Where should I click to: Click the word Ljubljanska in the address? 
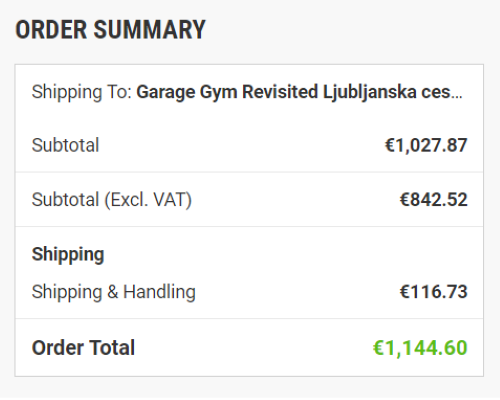[x=370, y=92]
